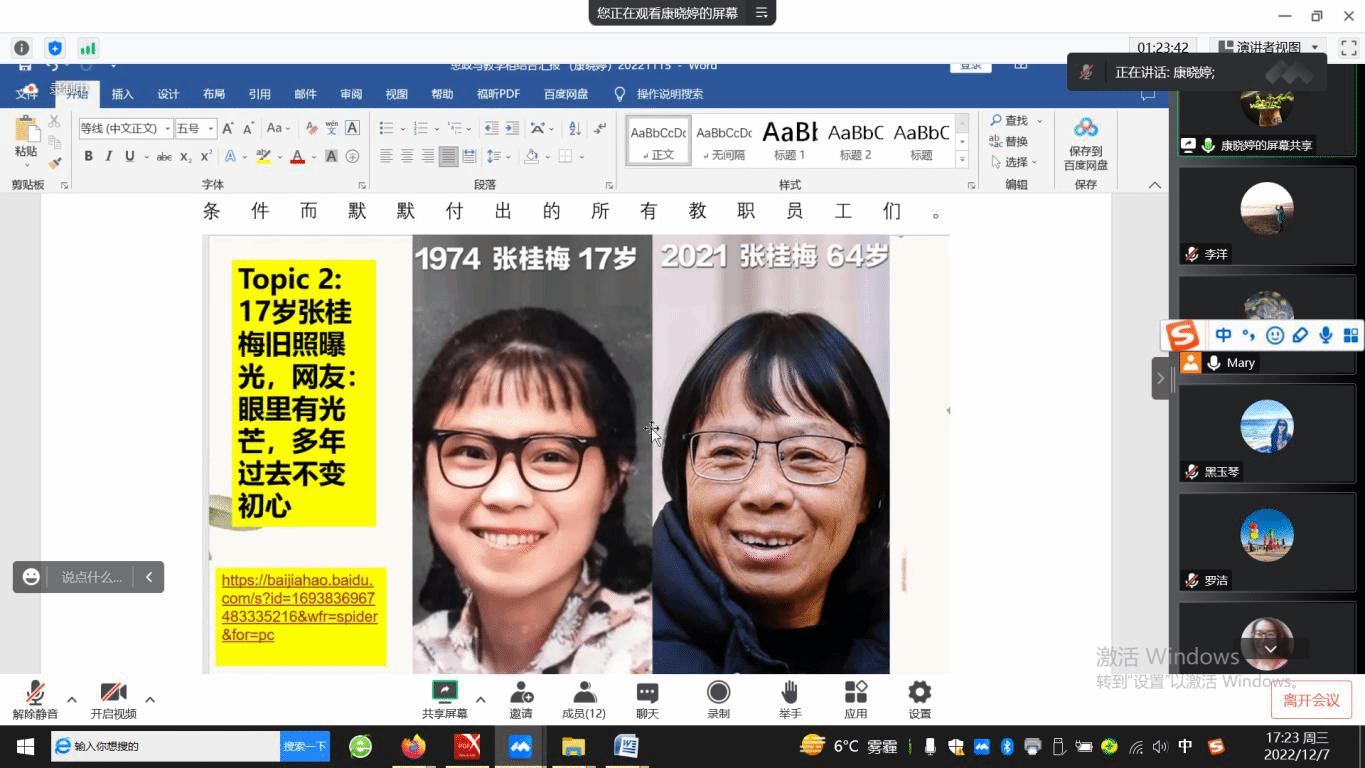Open the presenter view dropdown

tap(1315, 47)
